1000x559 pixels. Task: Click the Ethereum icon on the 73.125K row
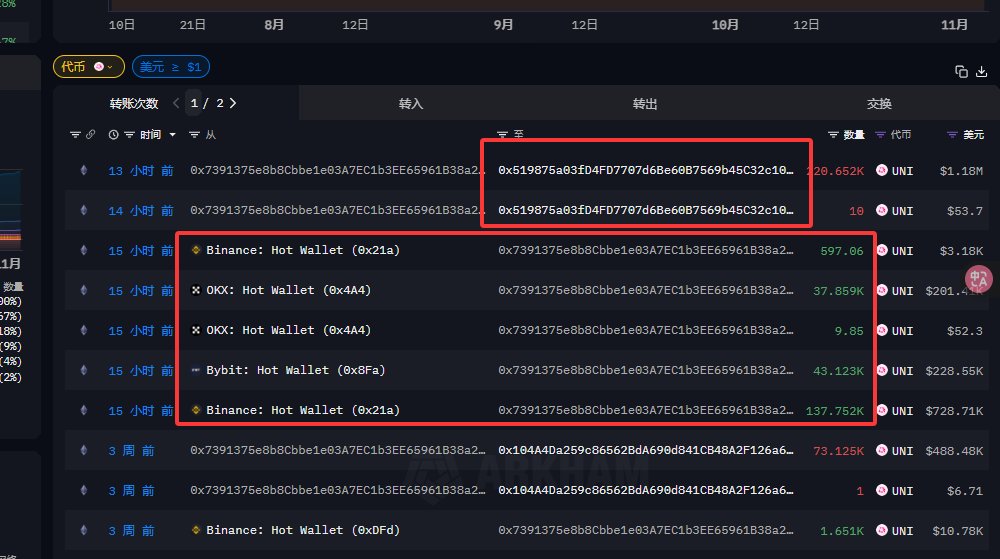point(84,450)
